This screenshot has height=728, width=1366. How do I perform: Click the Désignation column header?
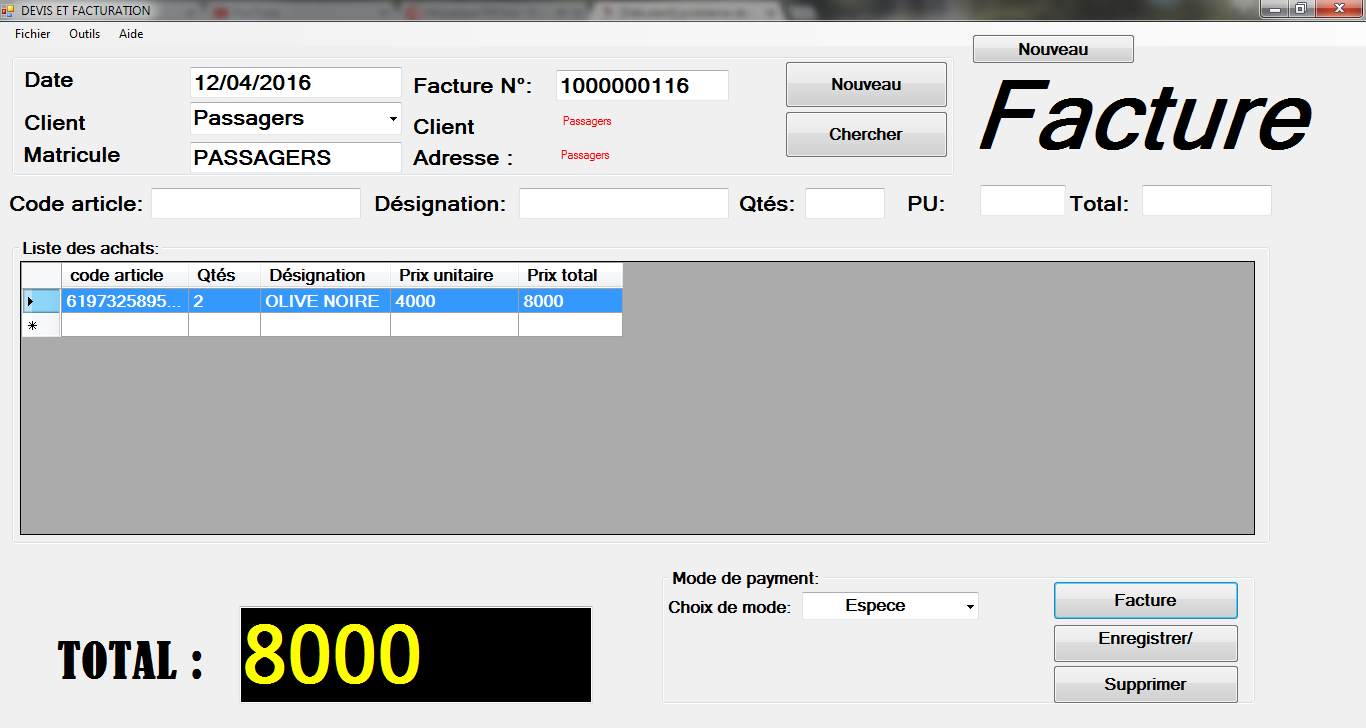(x=325, y=275)
